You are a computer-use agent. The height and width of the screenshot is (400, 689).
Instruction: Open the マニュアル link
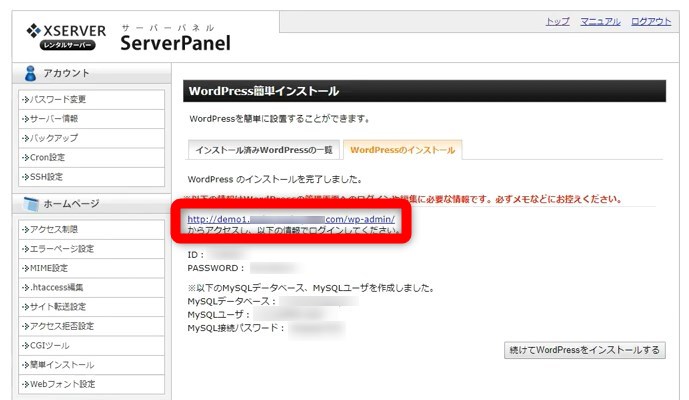click(x=600, y=21)
